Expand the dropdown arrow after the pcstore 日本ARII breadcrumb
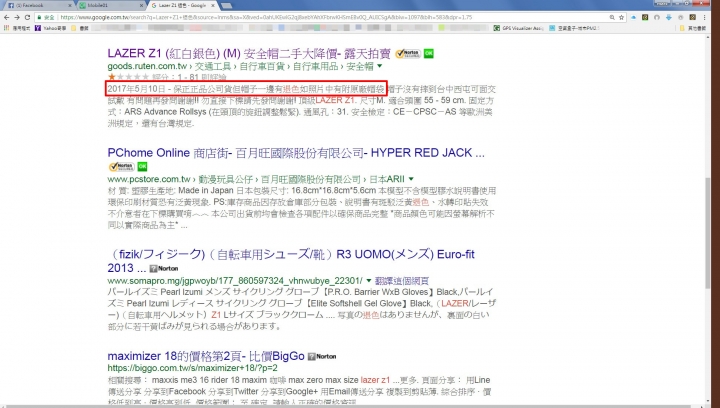The height and width of the screenshot is (408, 720). tap(411, 179)
